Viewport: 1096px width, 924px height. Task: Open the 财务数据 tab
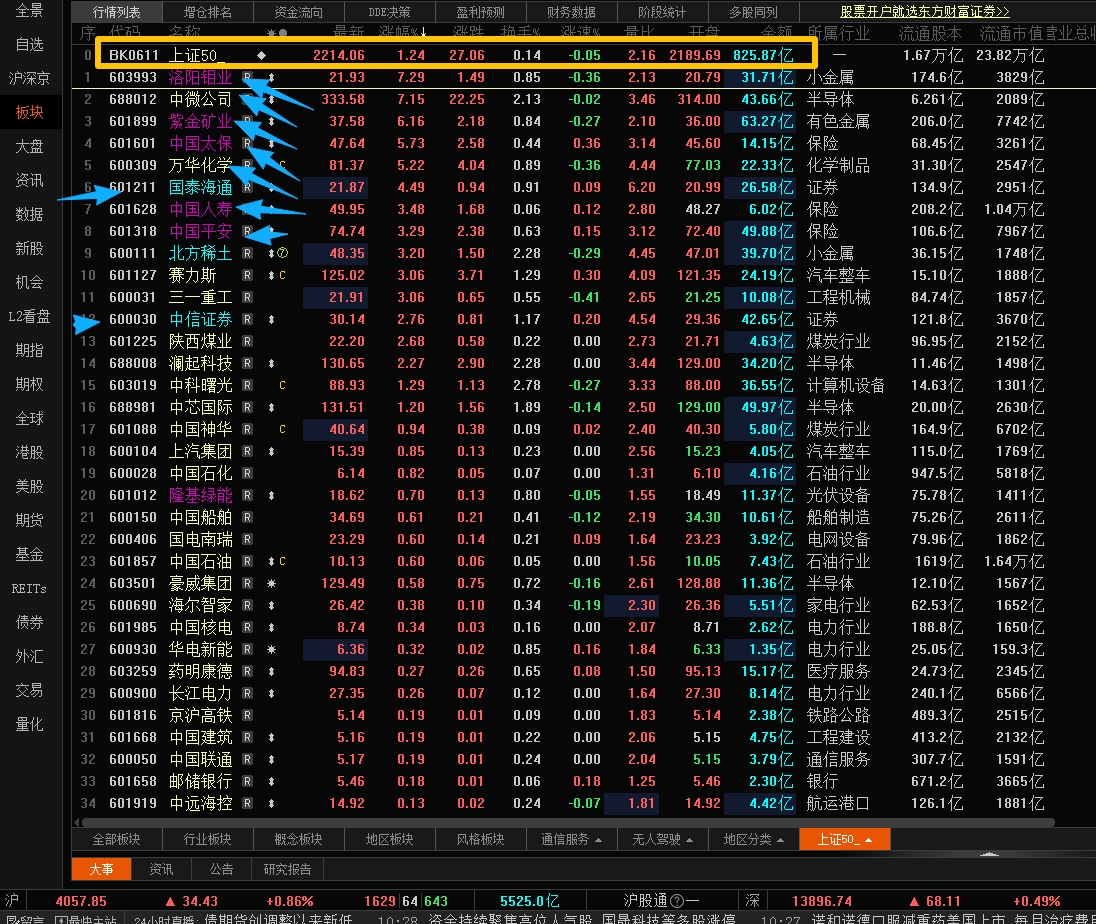(x=571, y=12)
